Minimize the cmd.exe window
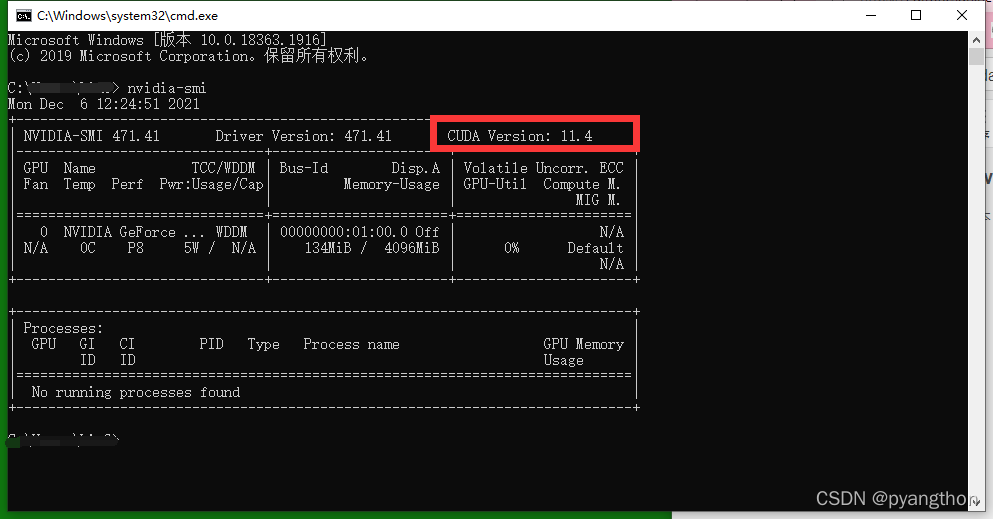This screenshot has height=519, width=993. 871,15
